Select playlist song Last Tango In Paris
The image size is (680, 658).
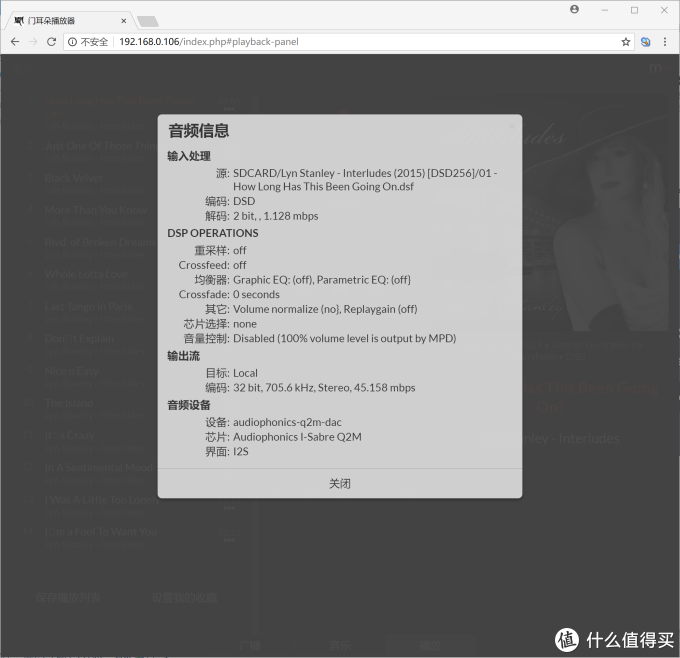click(x=88, y=307)
